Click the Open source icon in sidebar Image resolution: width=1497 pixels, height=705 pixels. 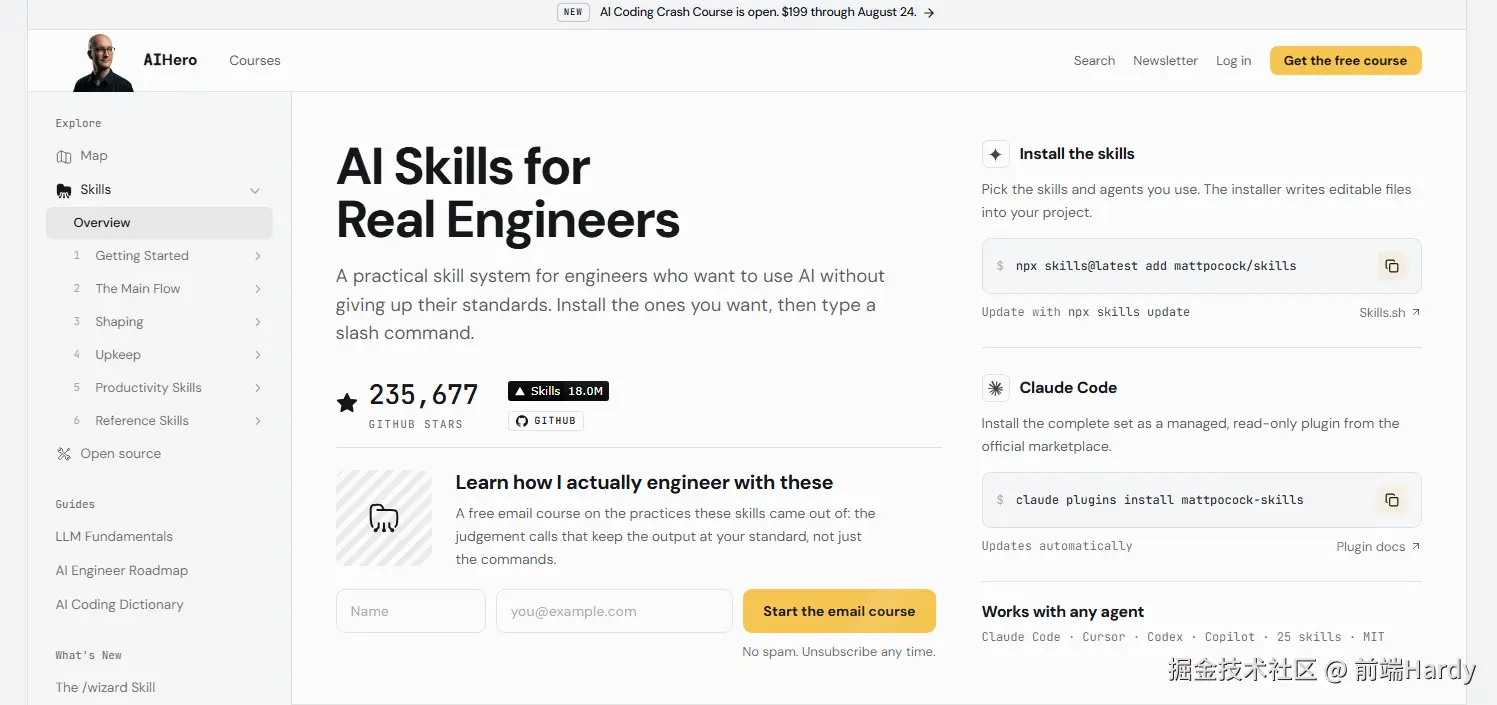64,454
